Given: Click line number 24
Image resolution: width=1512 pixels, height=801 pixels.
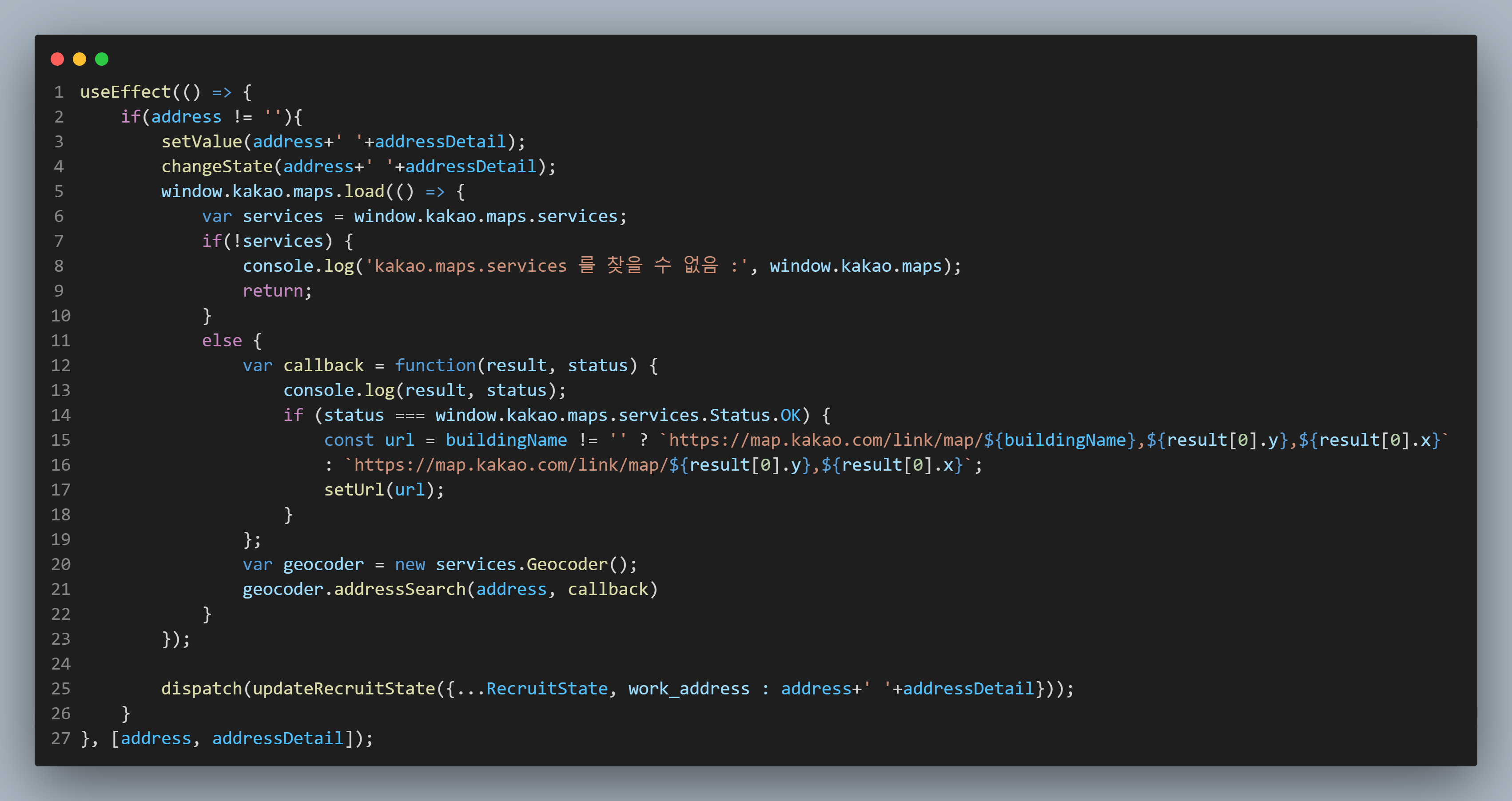Looking at the screenshot, I should click(x=60, y=664).
